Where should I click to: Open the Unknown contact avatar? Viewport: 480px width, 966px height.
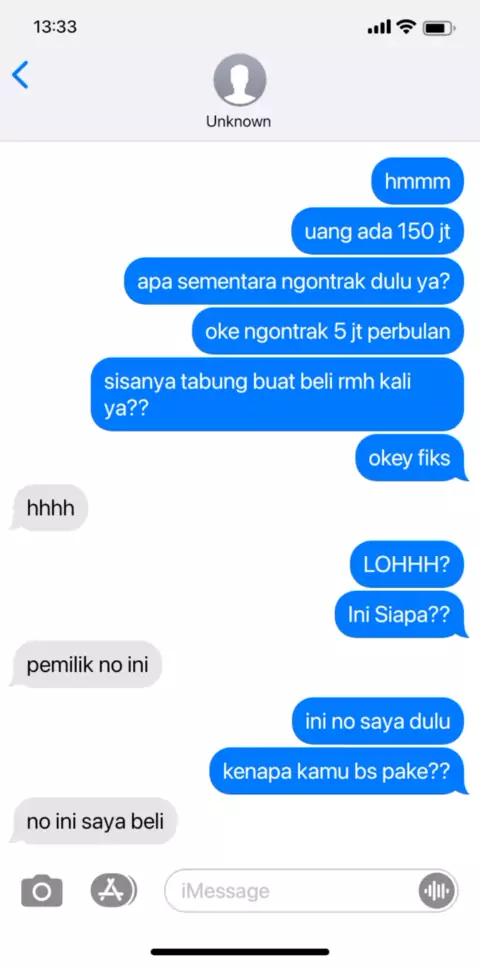coord(239,79)
